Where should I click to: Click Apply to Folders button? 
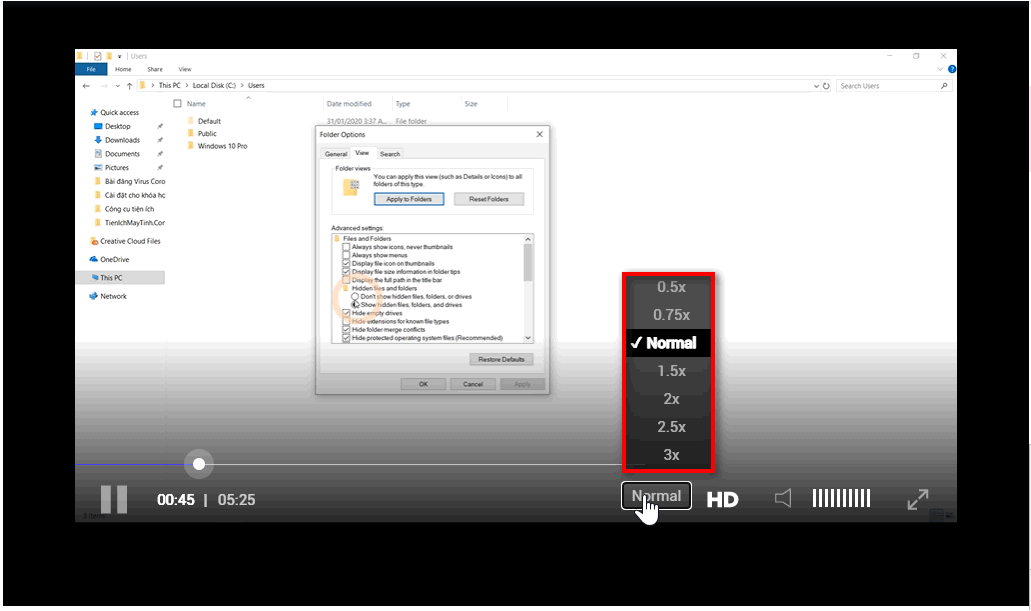click(409, 199)
